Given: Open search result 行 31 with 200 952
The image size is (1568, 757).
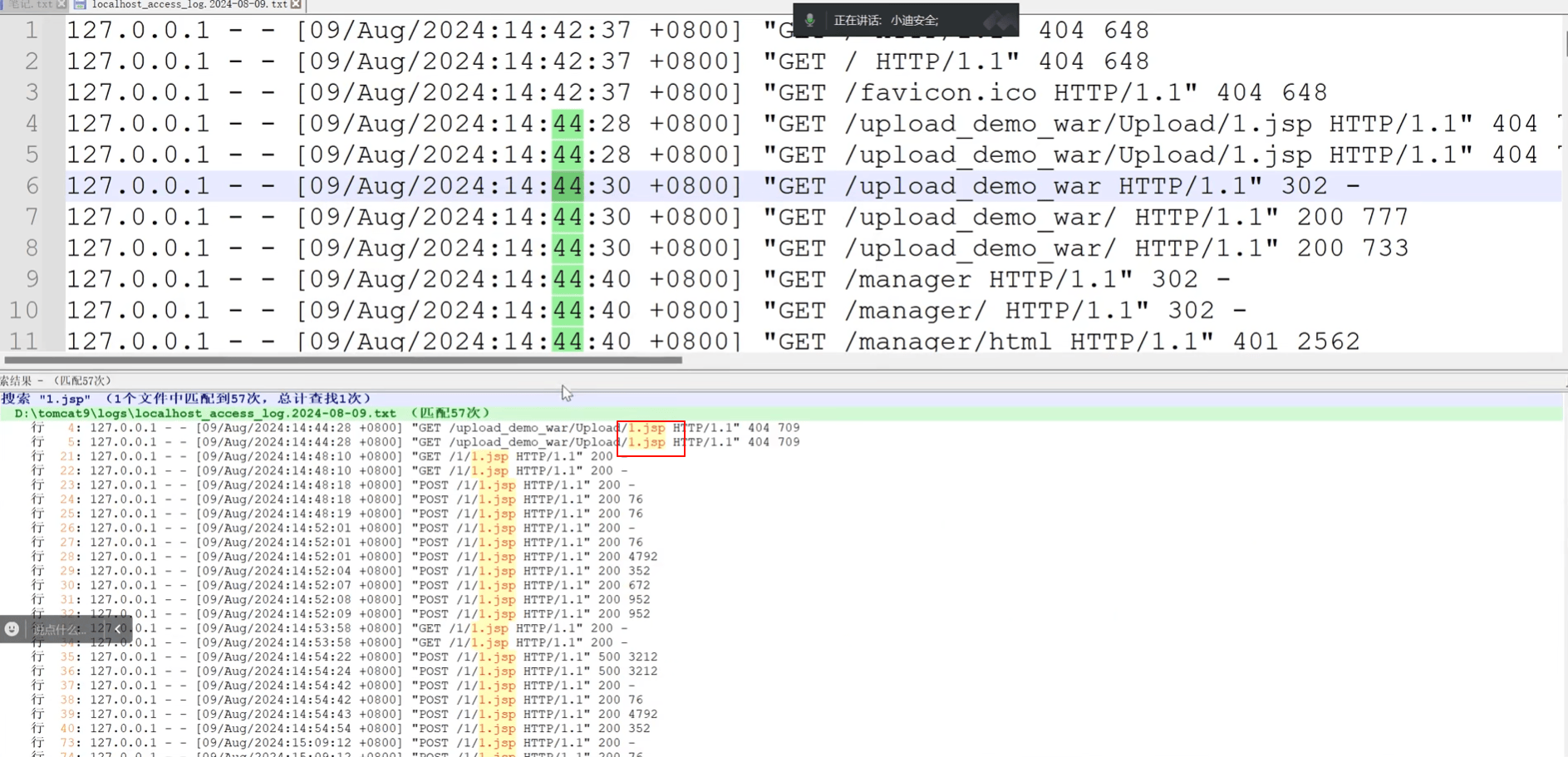Looking at the screenshot, I should coord(341,599).
